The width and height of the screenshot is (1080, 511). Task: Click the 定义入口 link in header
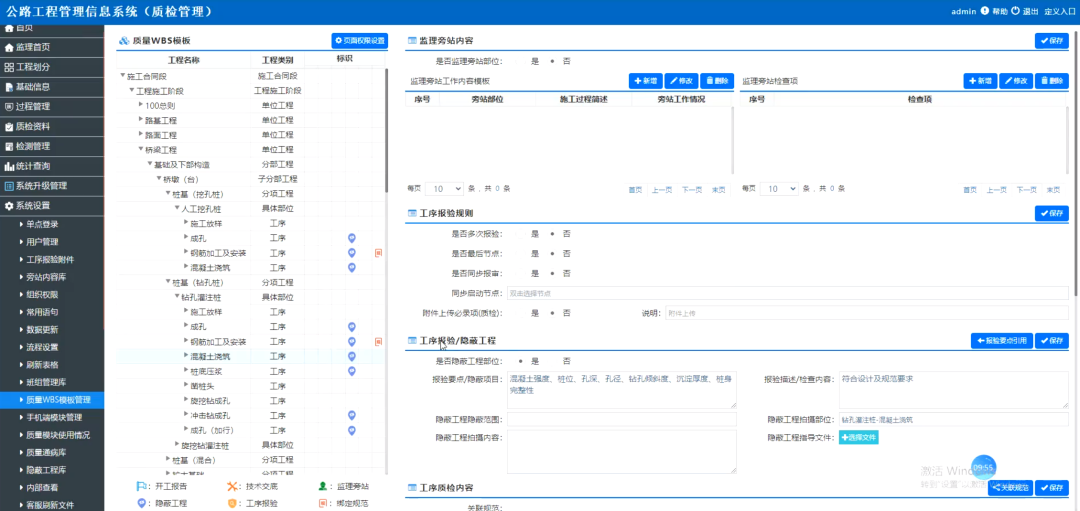[1060, 12]
